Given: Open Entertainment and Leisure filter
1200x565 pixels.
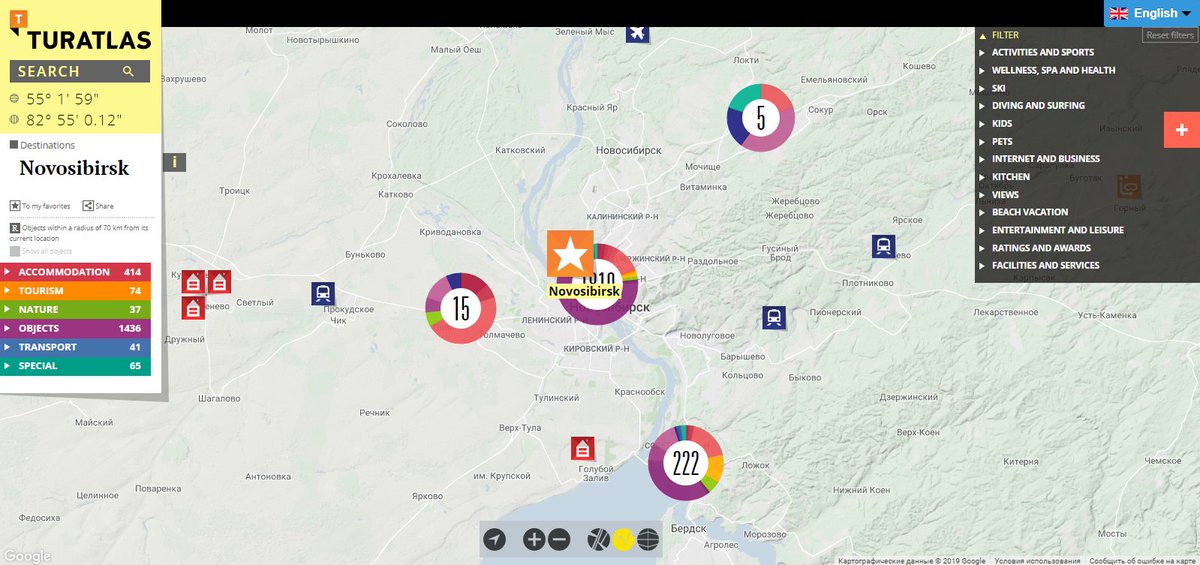Looking at the screenshot, I should point(1057,230).
